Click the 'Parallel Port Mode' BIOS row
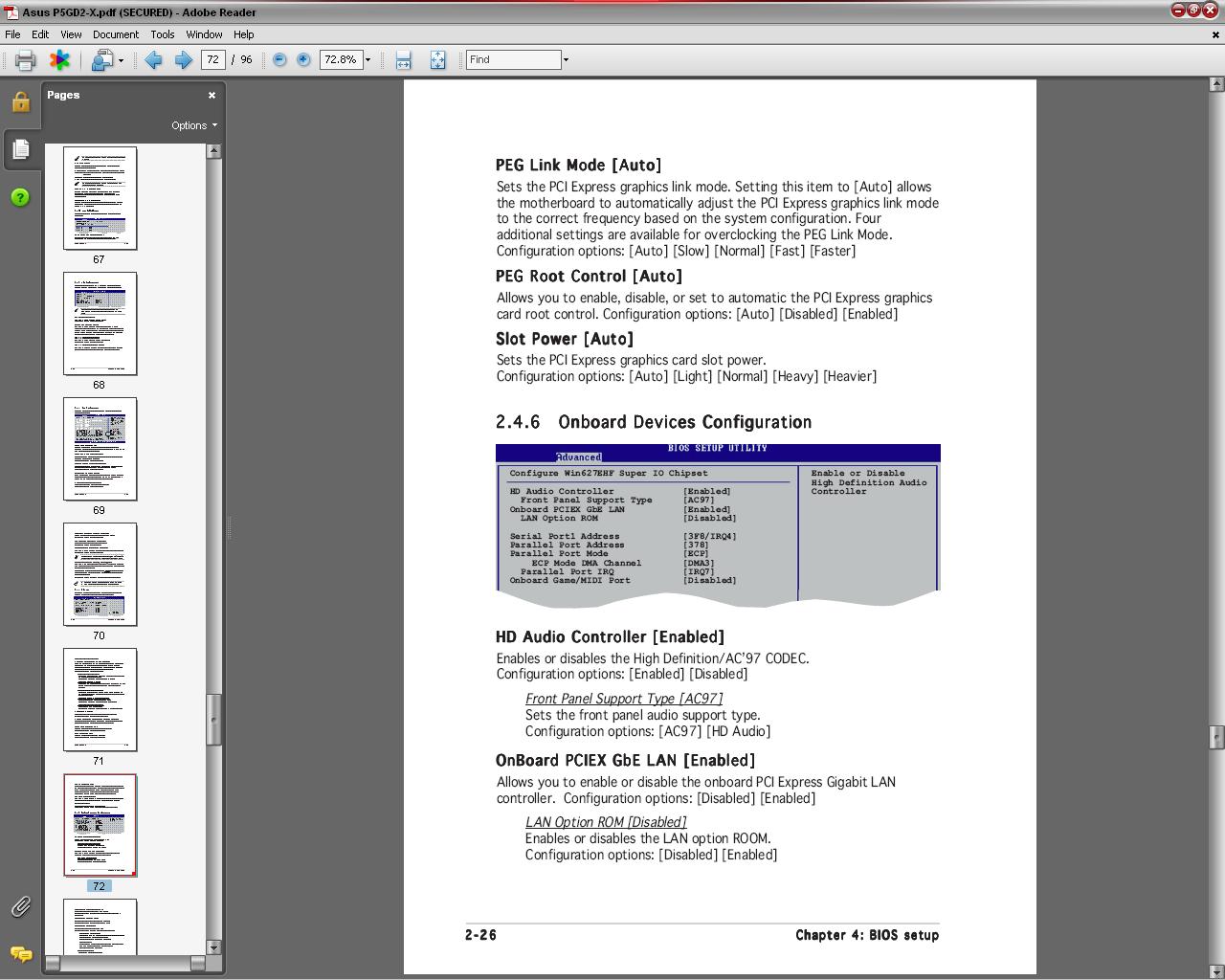The width and height of the screenshot is (1225, 980). (x=609, y=553)
